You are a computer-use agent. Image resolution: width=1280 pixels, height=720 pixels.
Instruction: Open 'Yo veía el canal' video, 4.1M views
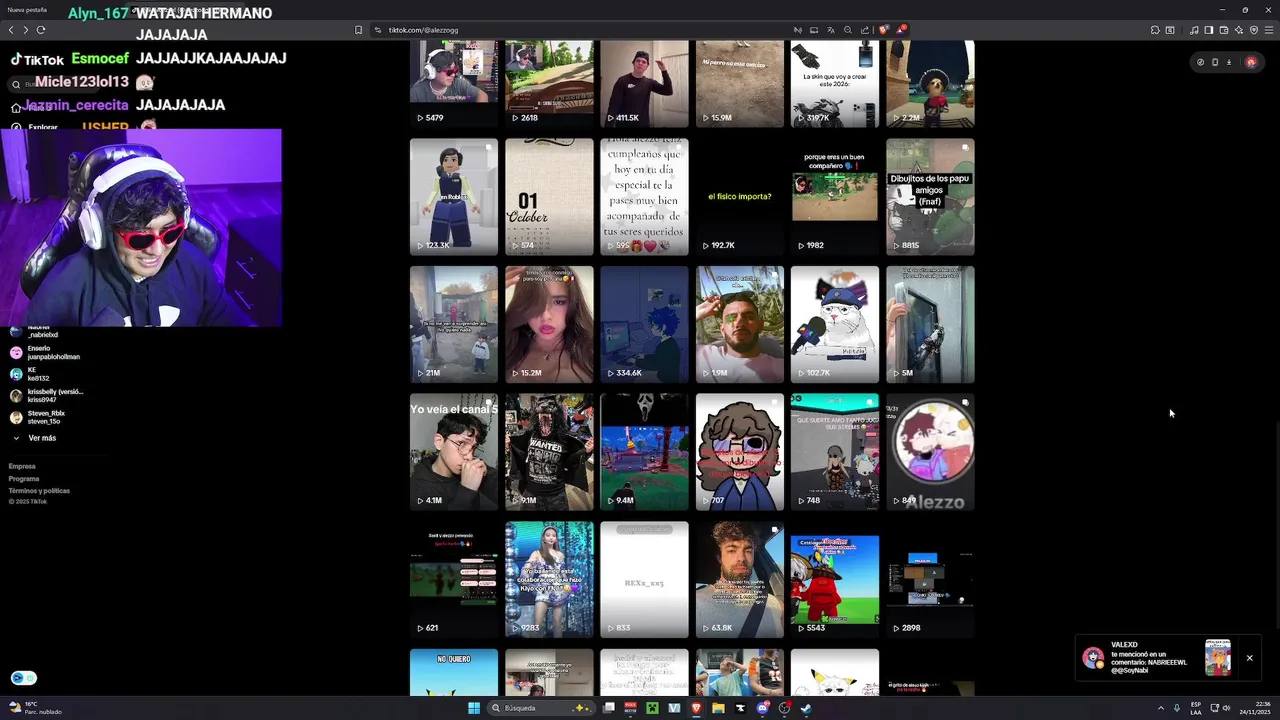click(x=454, y=452)
